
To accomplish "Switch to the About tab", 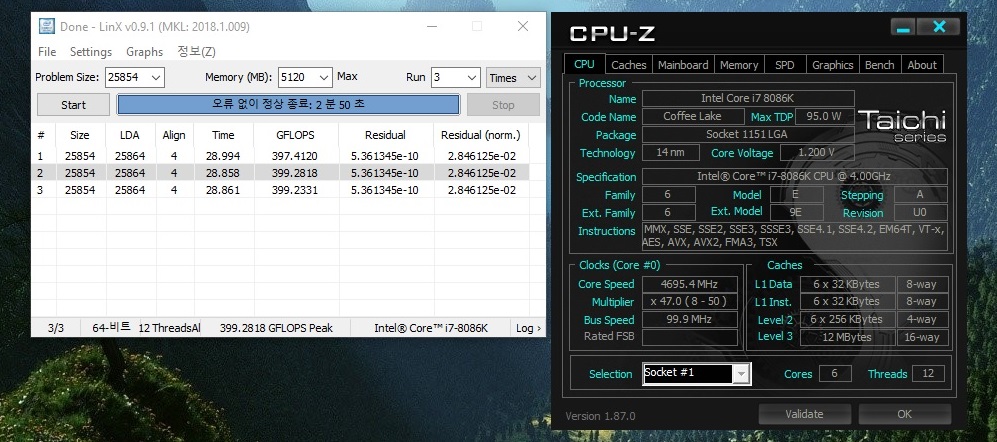I will [x=922, y=65].
